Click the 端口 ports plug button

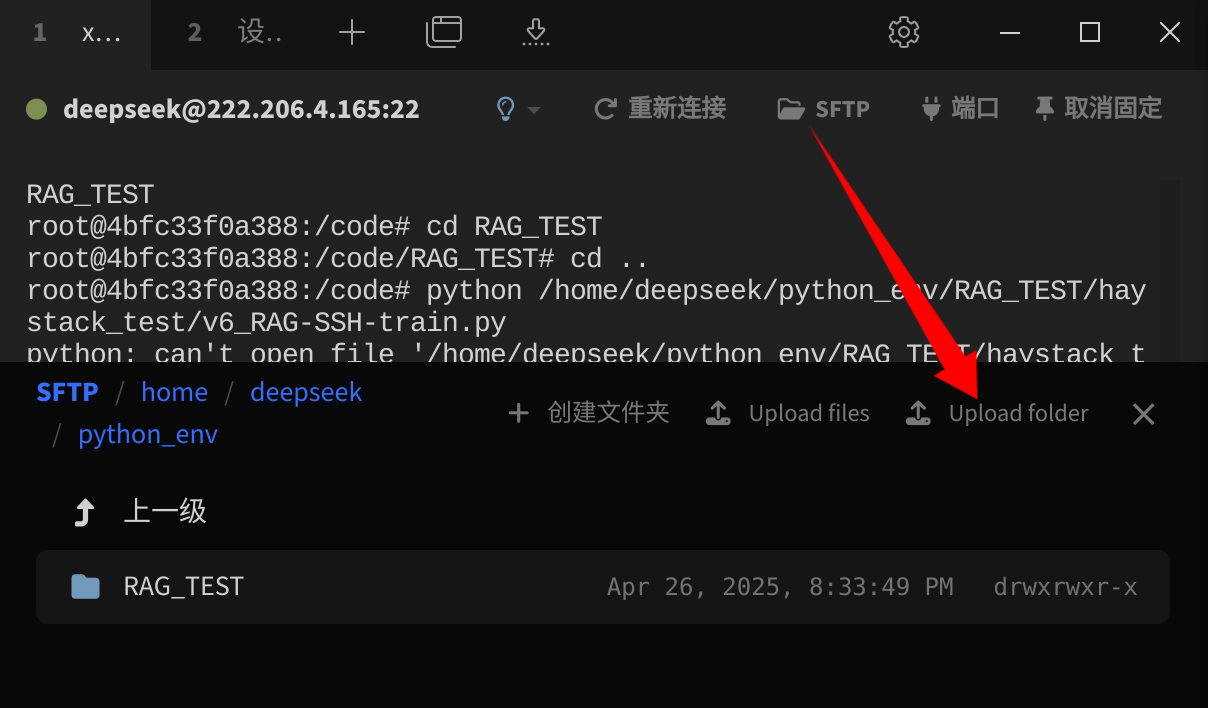(x=959, y=108)
